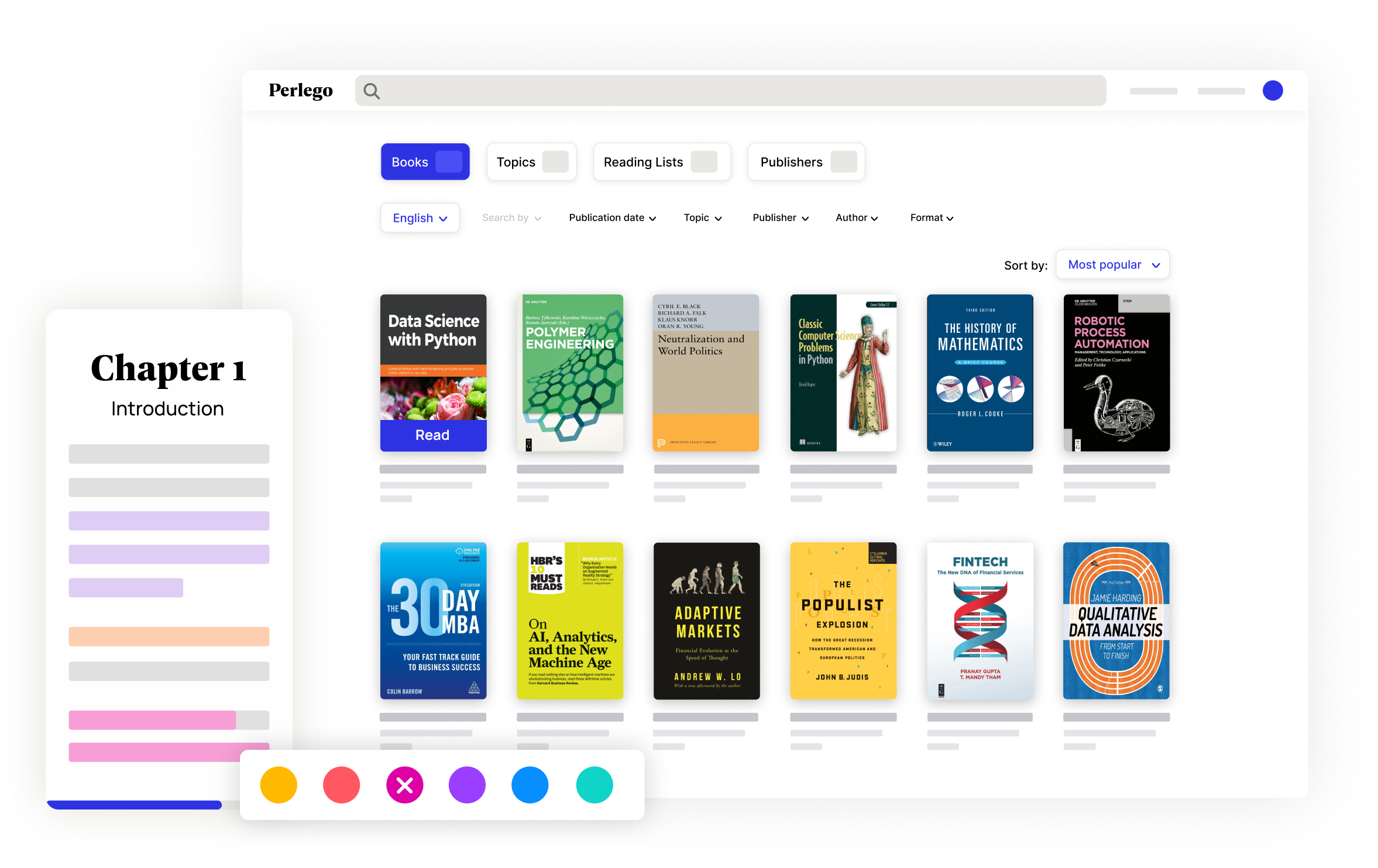Screen dimensions: 1378x868
Task: Open Publishers section
Action: pos(804,162)
